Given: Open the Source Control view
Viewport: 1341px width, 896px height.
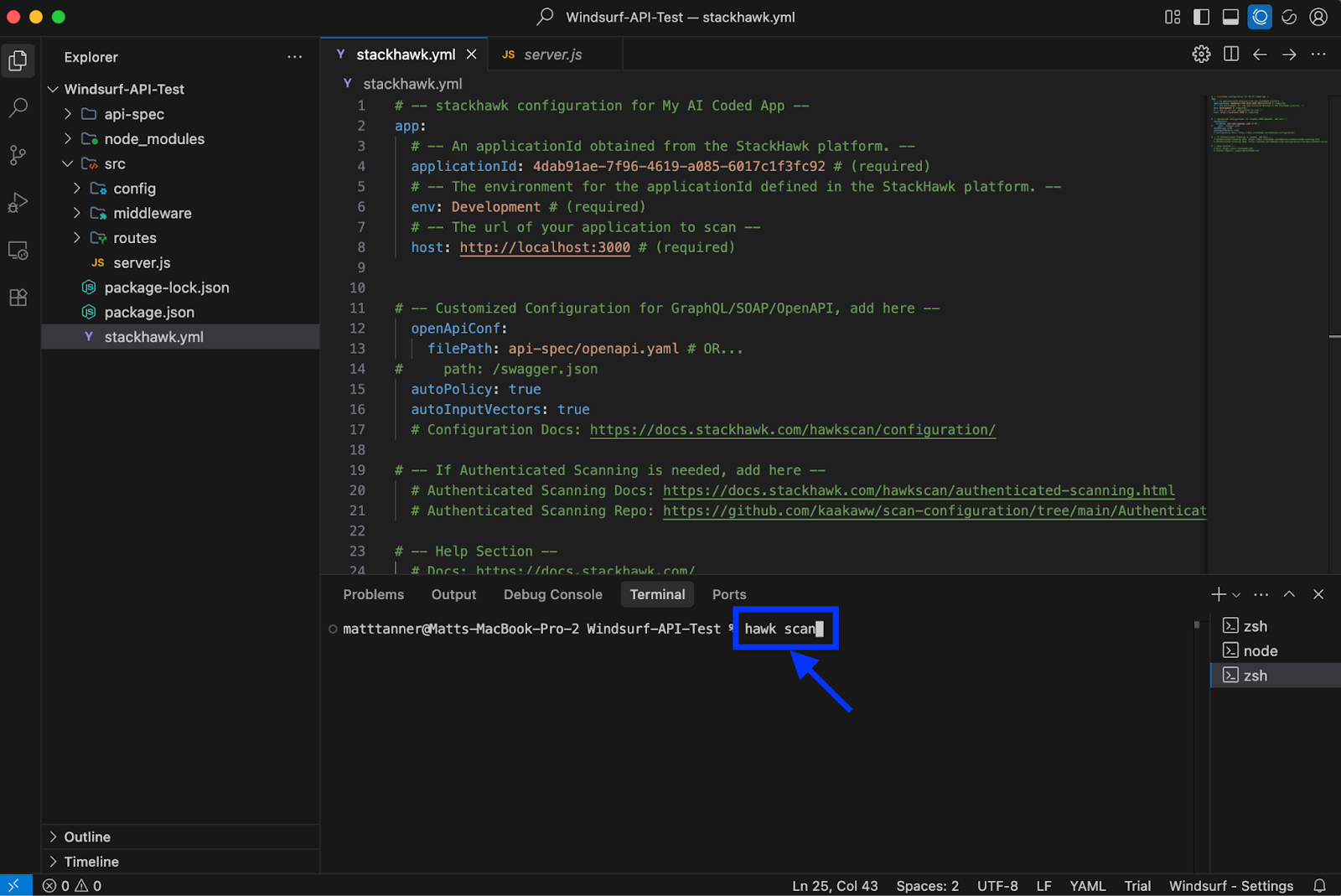Looking at the screenshot, I should point(18,155).
